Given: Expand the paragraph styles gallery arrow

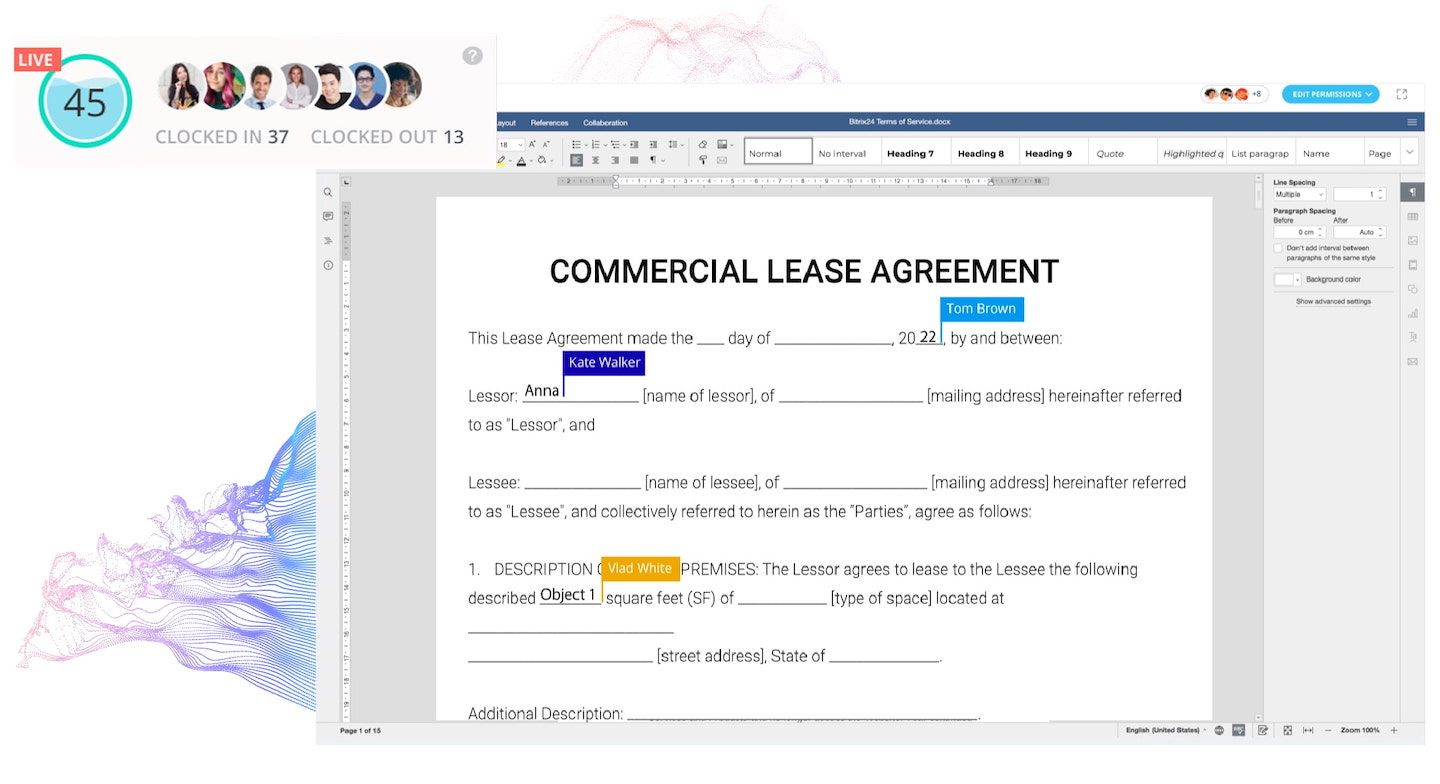Looking at the screenshot, I should coord(1410,153).
